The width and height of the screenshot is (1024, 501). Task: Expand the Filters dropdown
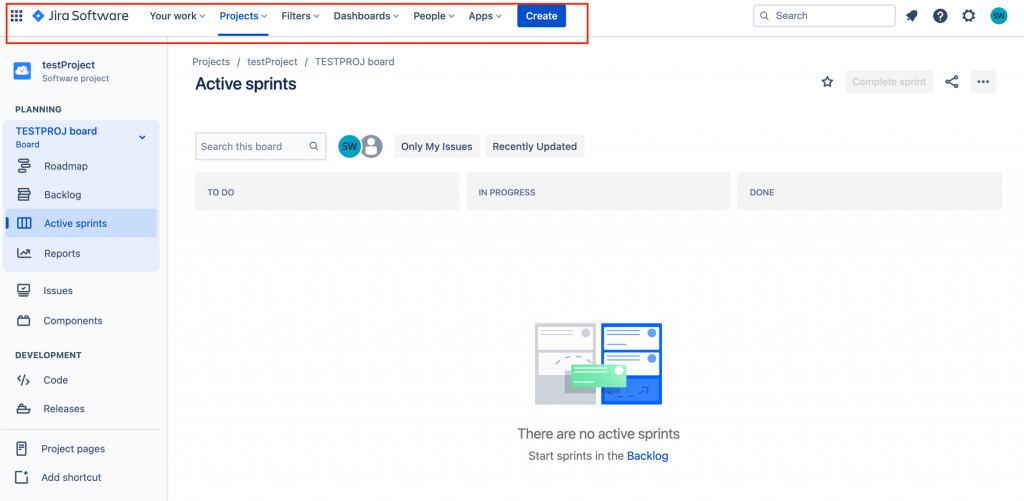[300, 16]
